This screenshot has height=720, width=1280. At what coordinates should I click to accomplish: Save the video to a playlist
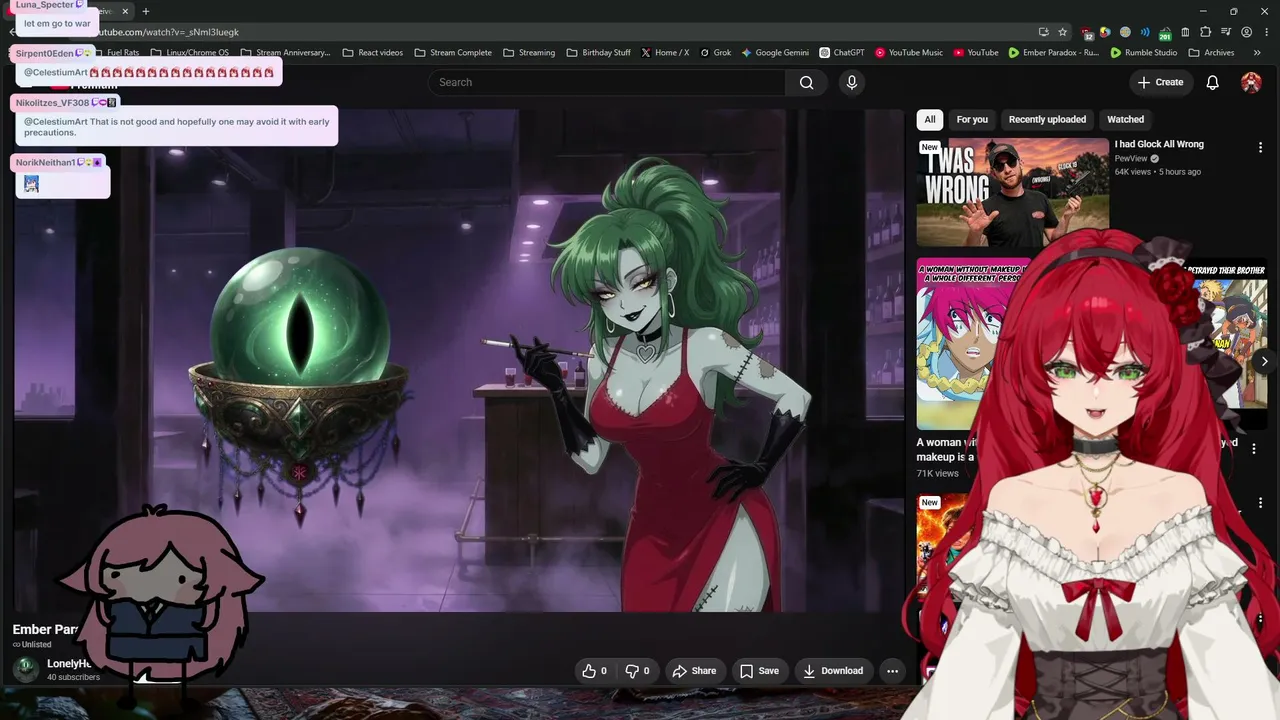759,671
